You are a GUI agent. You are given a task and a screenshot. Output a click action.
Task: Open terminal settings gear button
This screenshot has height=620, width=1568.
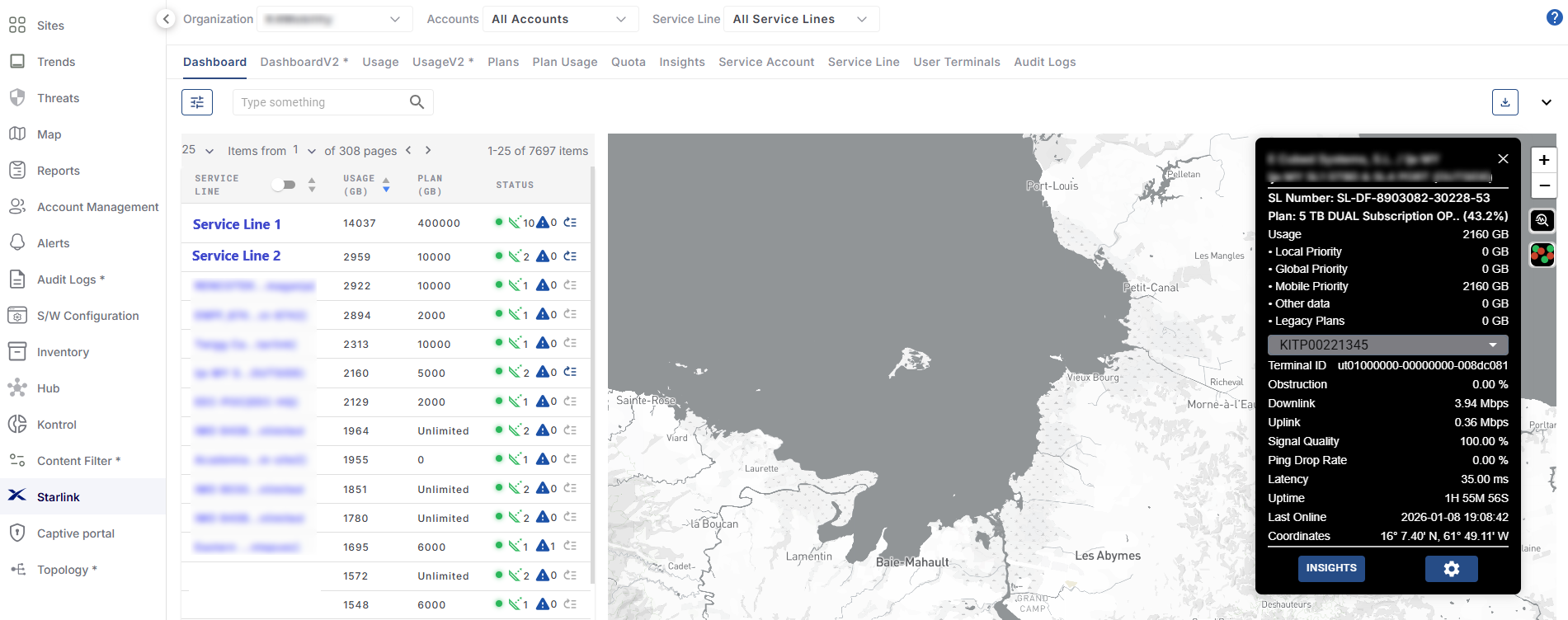[1451, 568]
